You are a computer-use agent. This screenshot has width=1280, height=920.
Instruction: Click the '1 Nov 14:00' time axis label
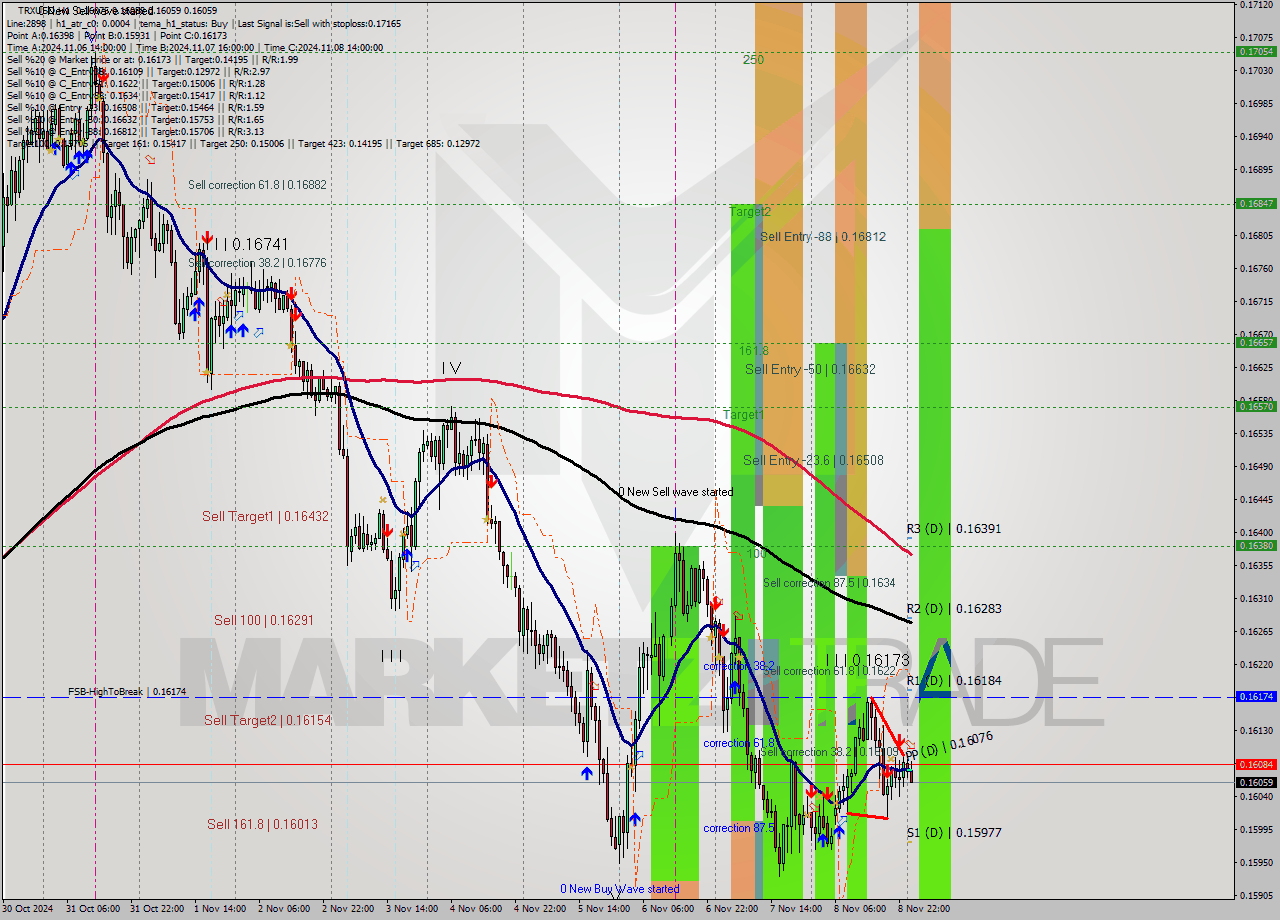(x=221, y=909)
